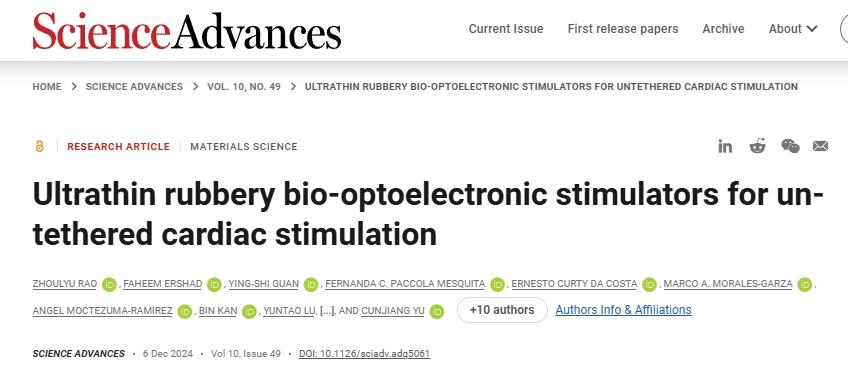Share article through WeChat icon
Screen dimensions: 848x366
tap(790, 146)
